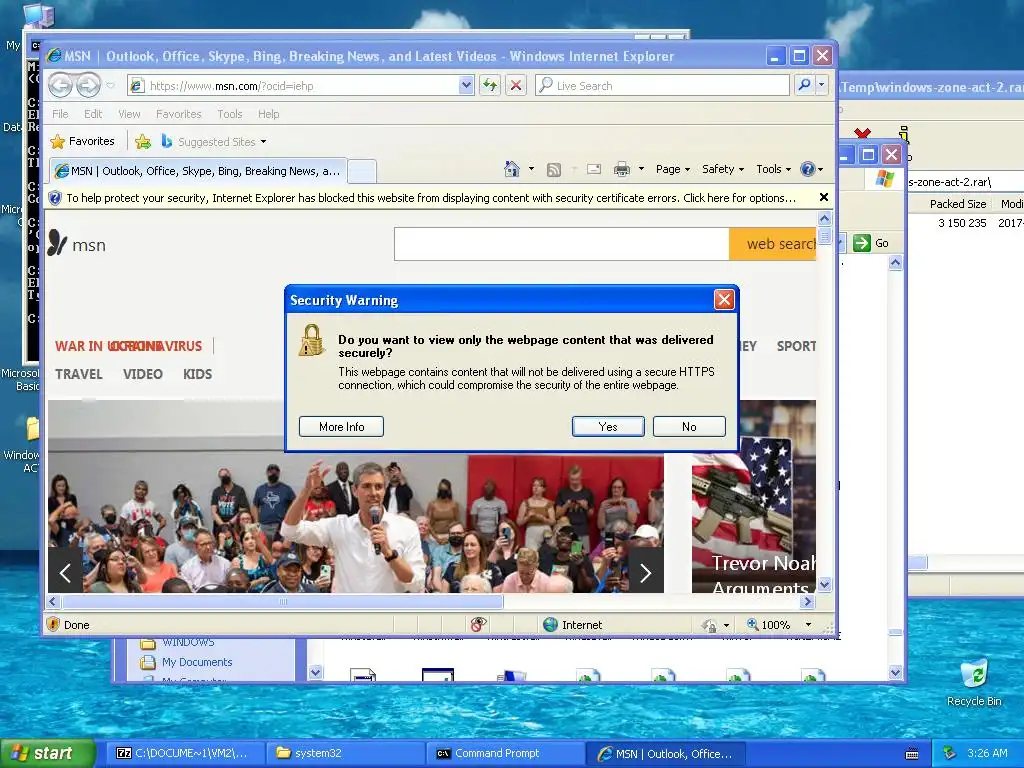Click the Home page icon in command bar
Image resolution: width=1024 pixels, height=768 pixels.
click(x=512, y=169)
